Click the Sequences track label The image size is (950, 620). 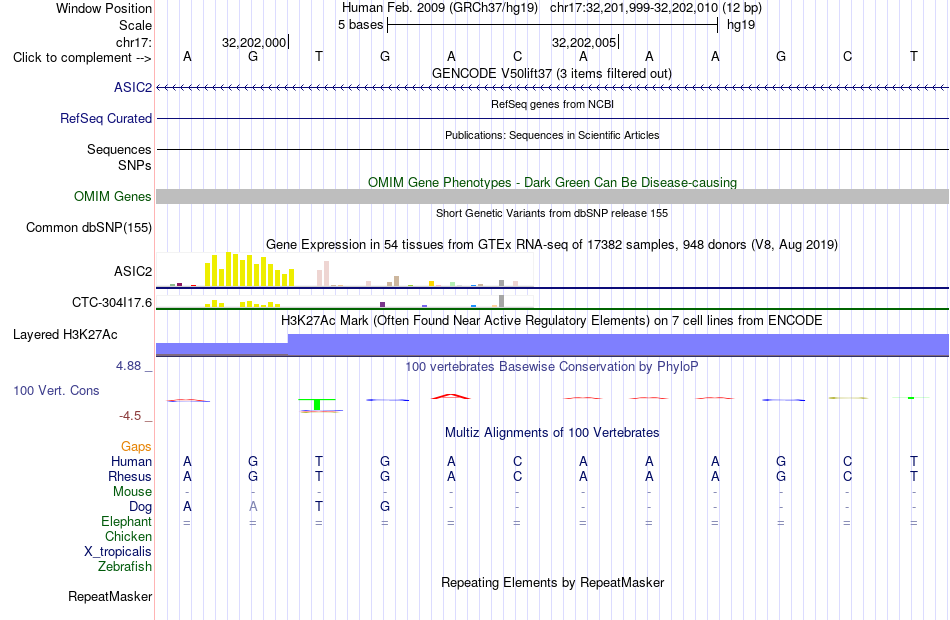pyautogui.click(x=119, y=150)
